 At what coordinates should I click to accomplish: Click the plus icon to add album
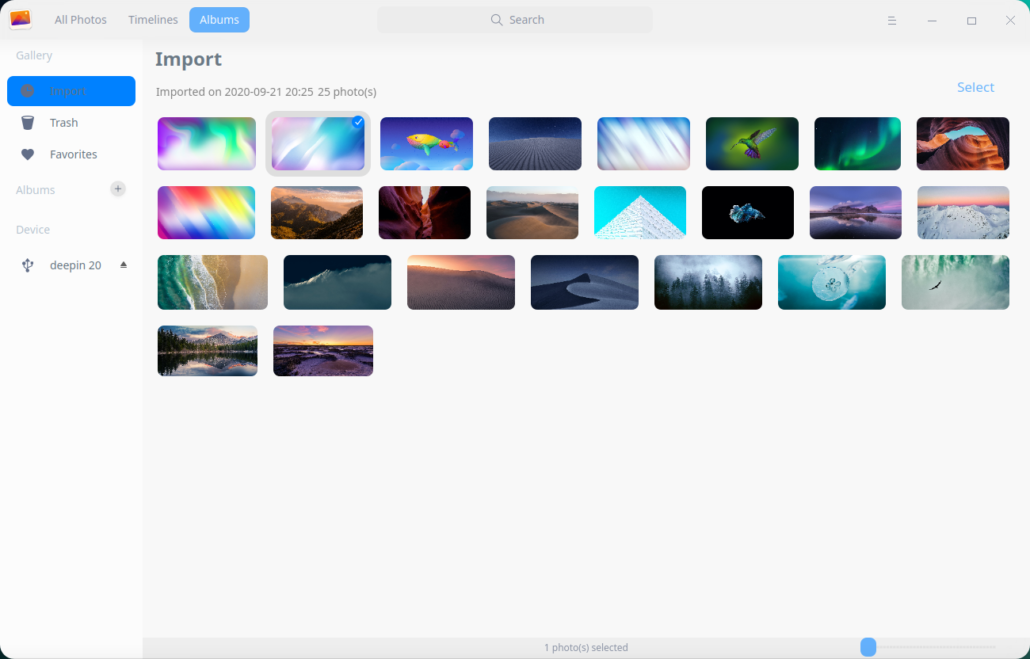(x=118, y=189)
